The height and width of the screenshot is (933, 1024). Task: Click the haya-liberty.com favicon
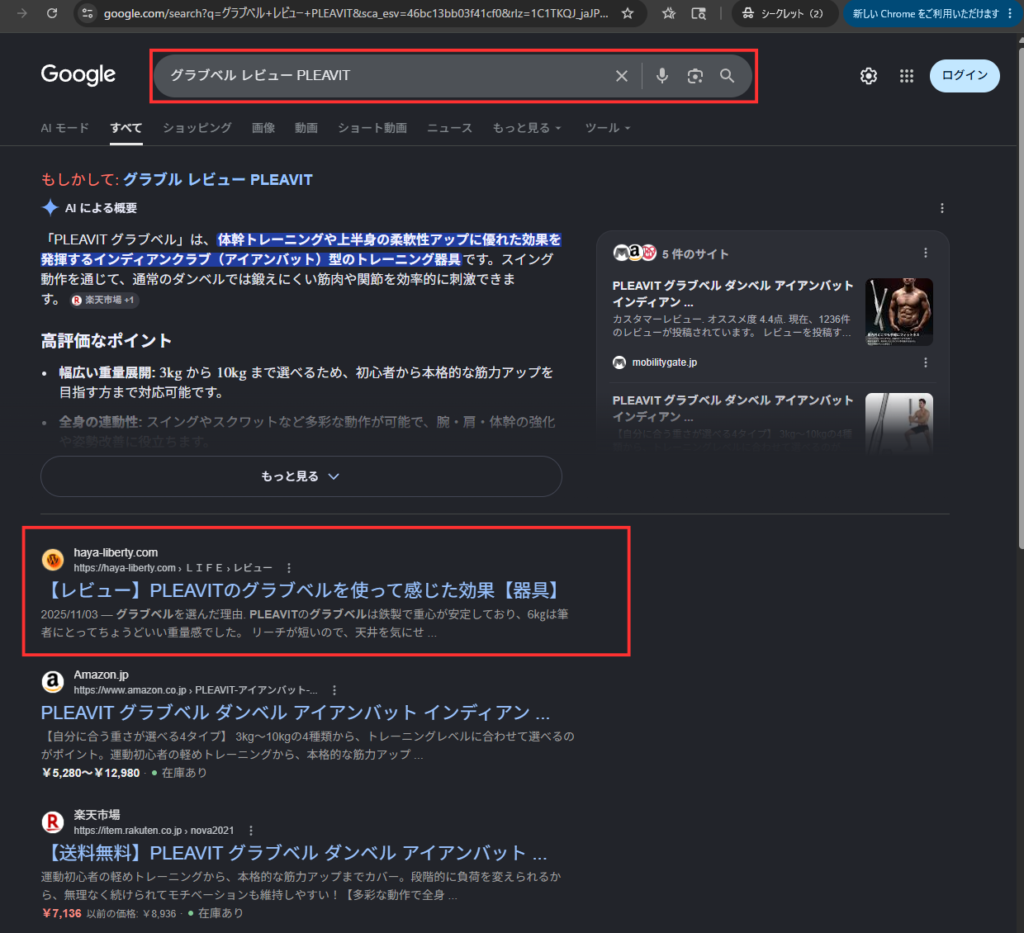coord(53,560)
